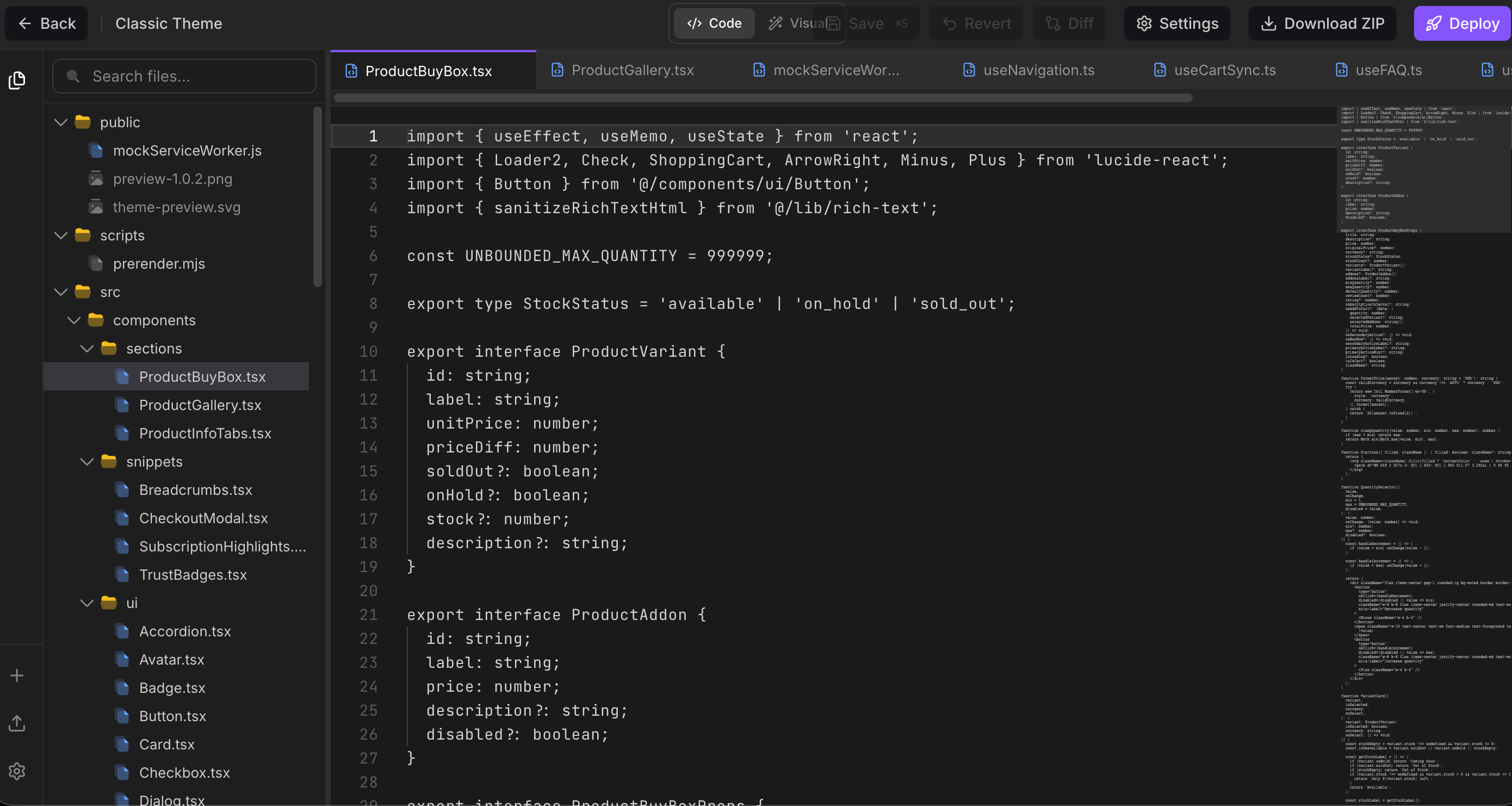Open Settings in the top toolbar
The image size is (1512, 806).
tap(1177, 23)
